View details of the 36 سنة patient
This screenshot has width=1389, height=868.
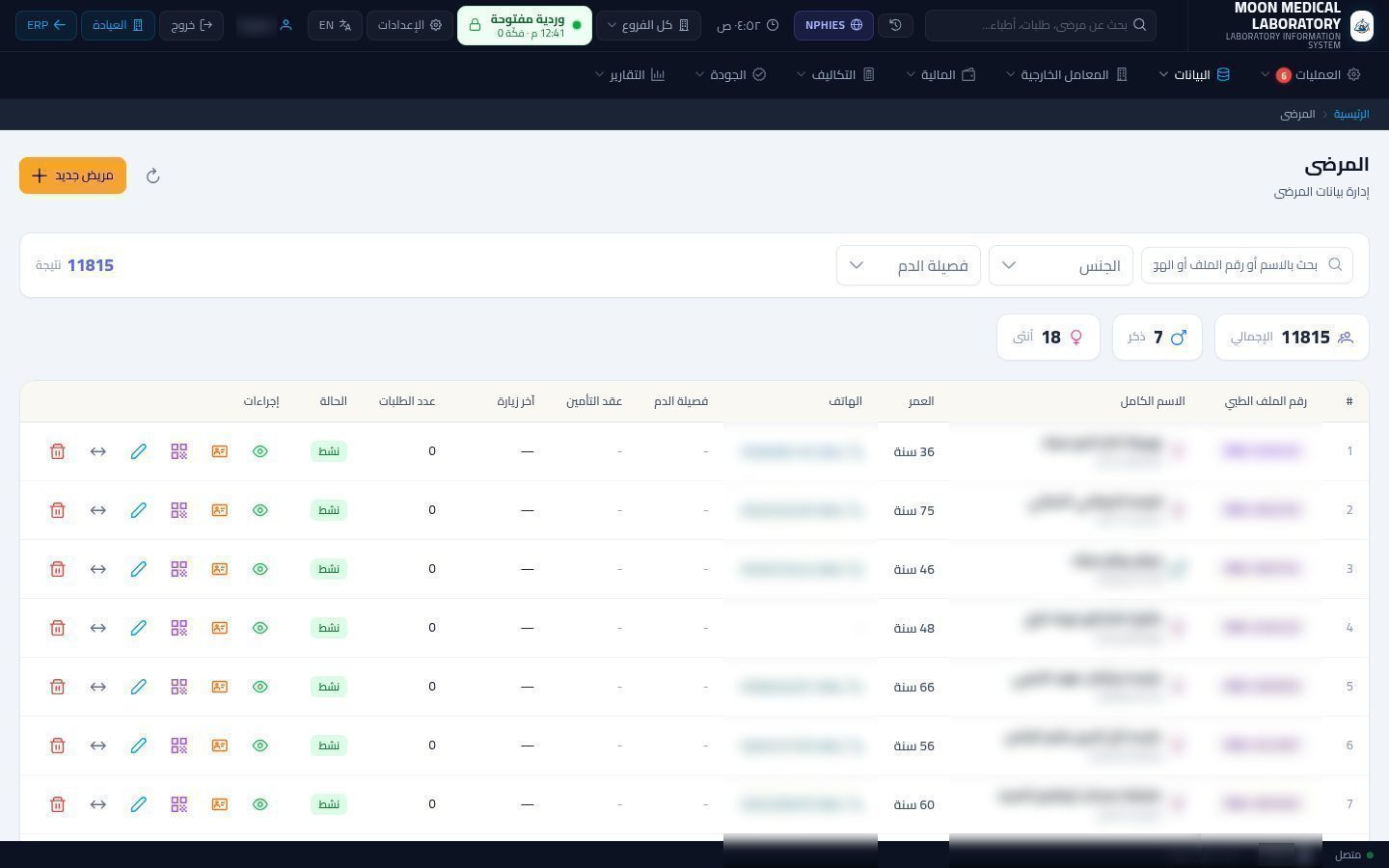coord(260,451)
